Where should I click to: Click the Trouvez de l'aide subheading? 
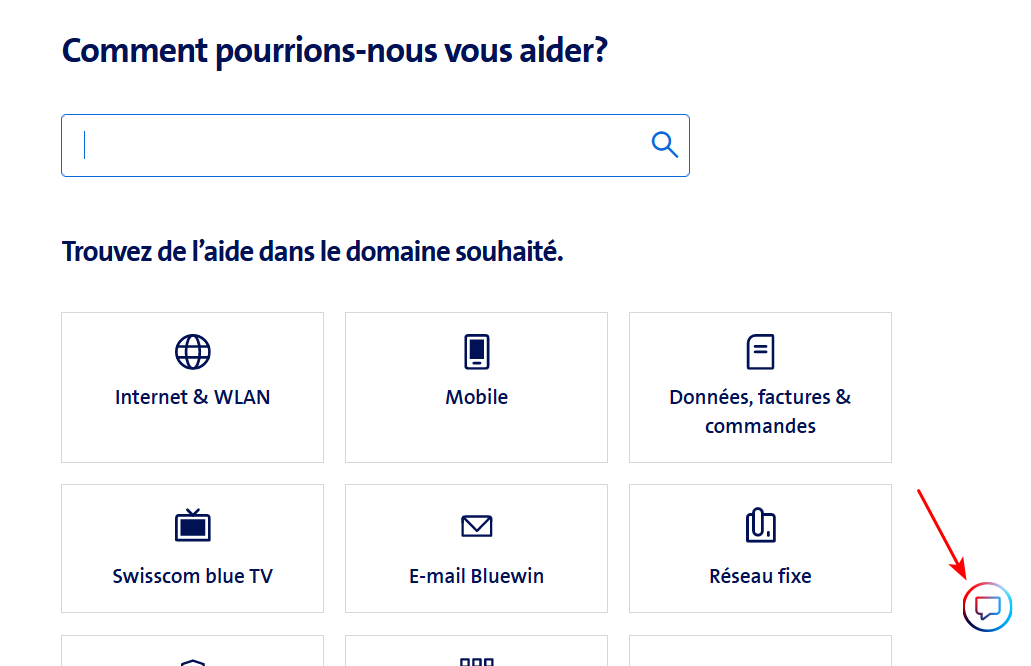click(x=313, y=251)
